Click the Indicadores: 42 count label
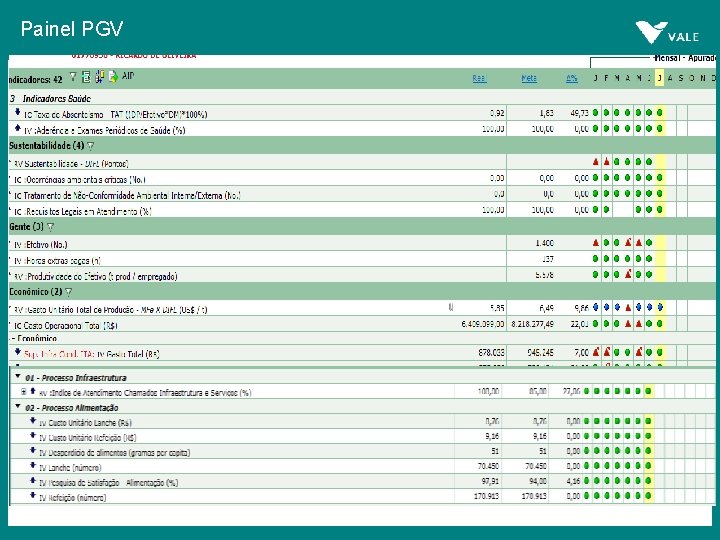720x540 pixels. [x=35, y=79]
